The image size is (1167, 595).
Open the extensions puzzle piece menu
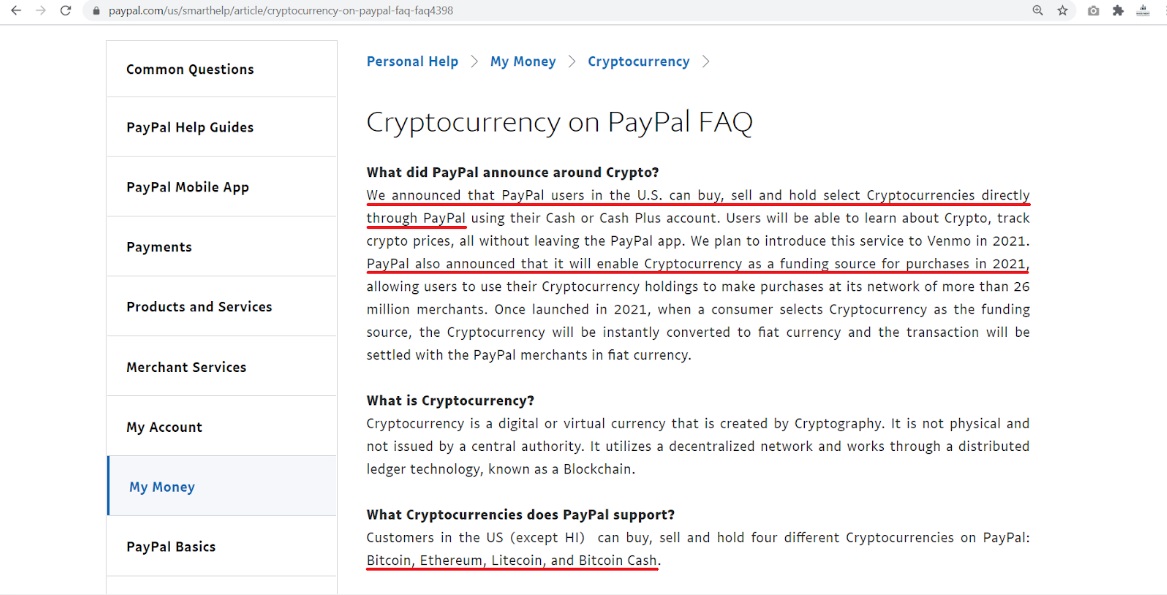[x=1118, y=11]
